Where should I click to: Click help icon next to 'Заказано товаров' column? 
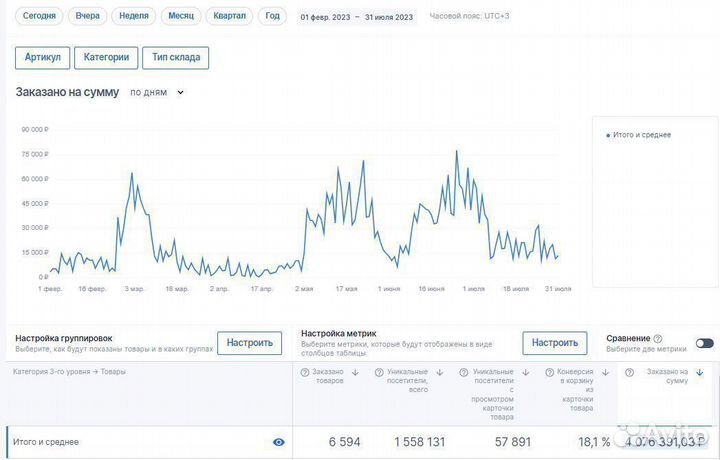(305, 373)
